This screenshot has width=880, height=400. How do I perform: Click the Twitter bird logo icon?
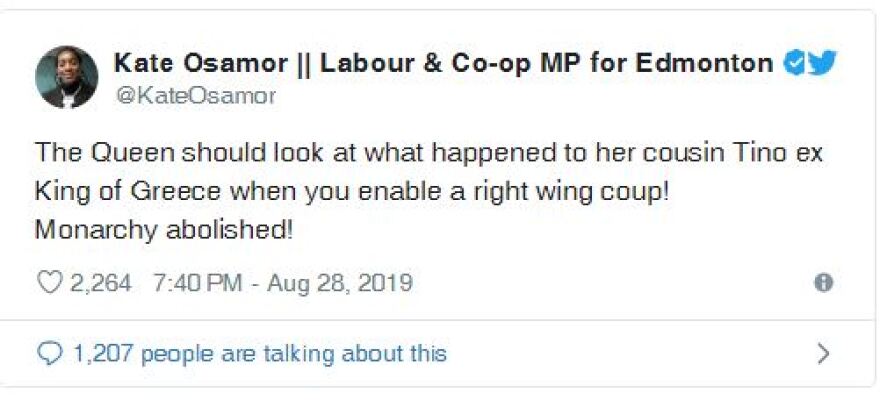(822, 63)
